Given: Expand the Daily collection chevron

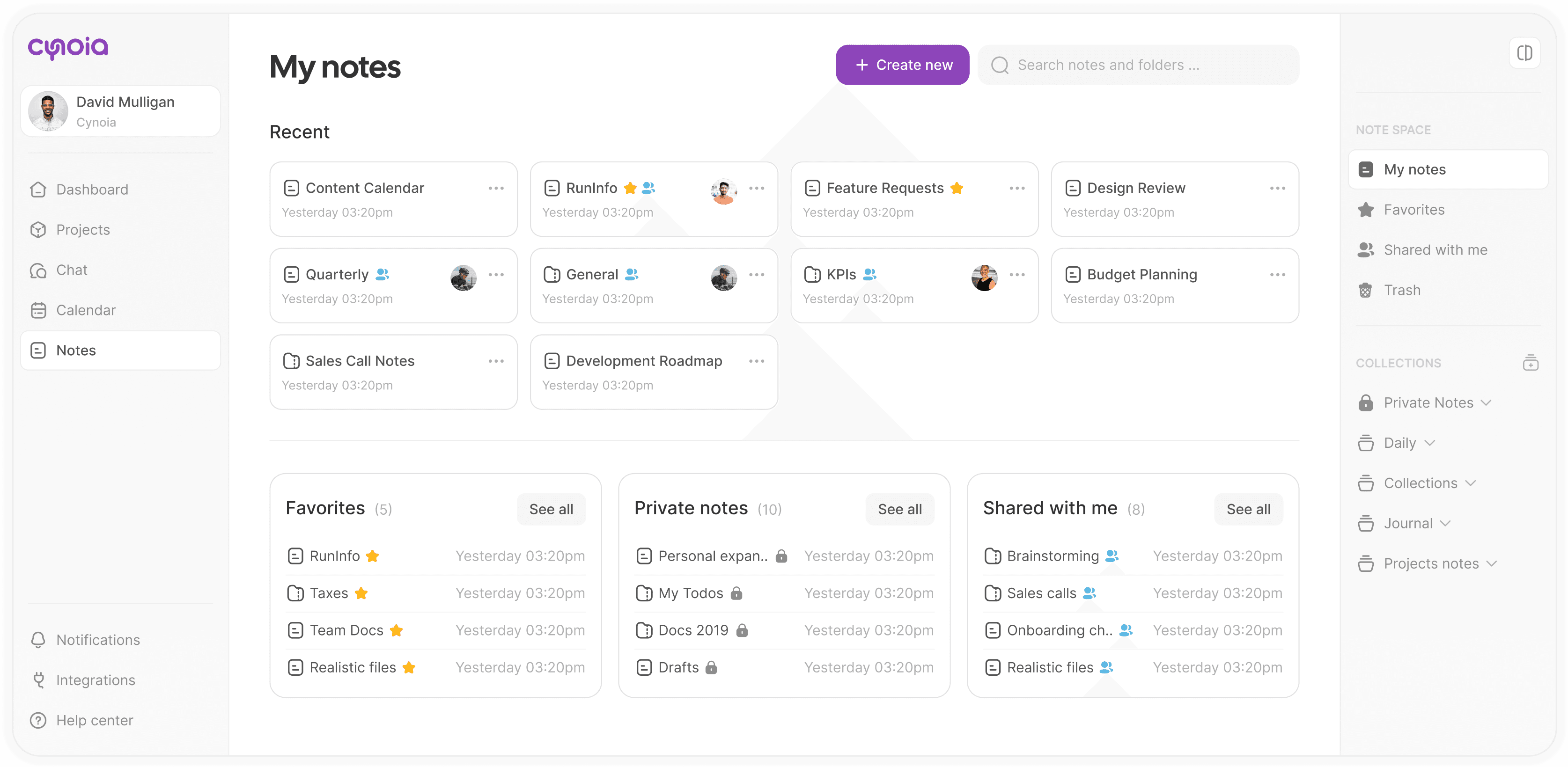Looking at the screenshot, I should click(x=1430, y=443).
